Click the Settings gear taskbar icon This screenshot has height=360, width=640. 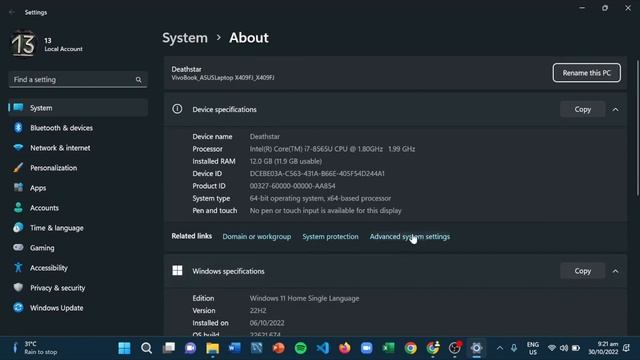pyautogui.click(x=476, y=348)
